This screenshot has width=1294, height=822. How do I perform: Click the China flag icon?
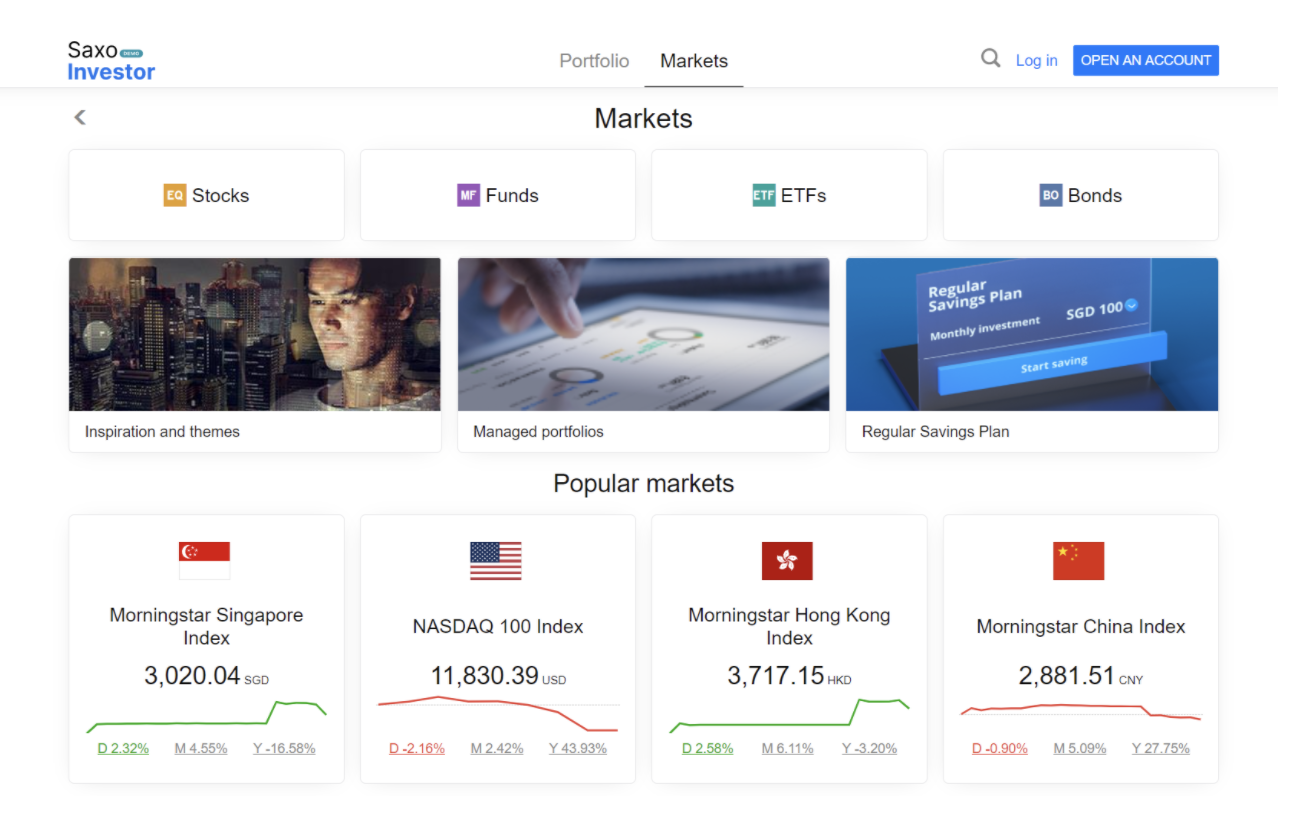click(x=1079, y=561)
